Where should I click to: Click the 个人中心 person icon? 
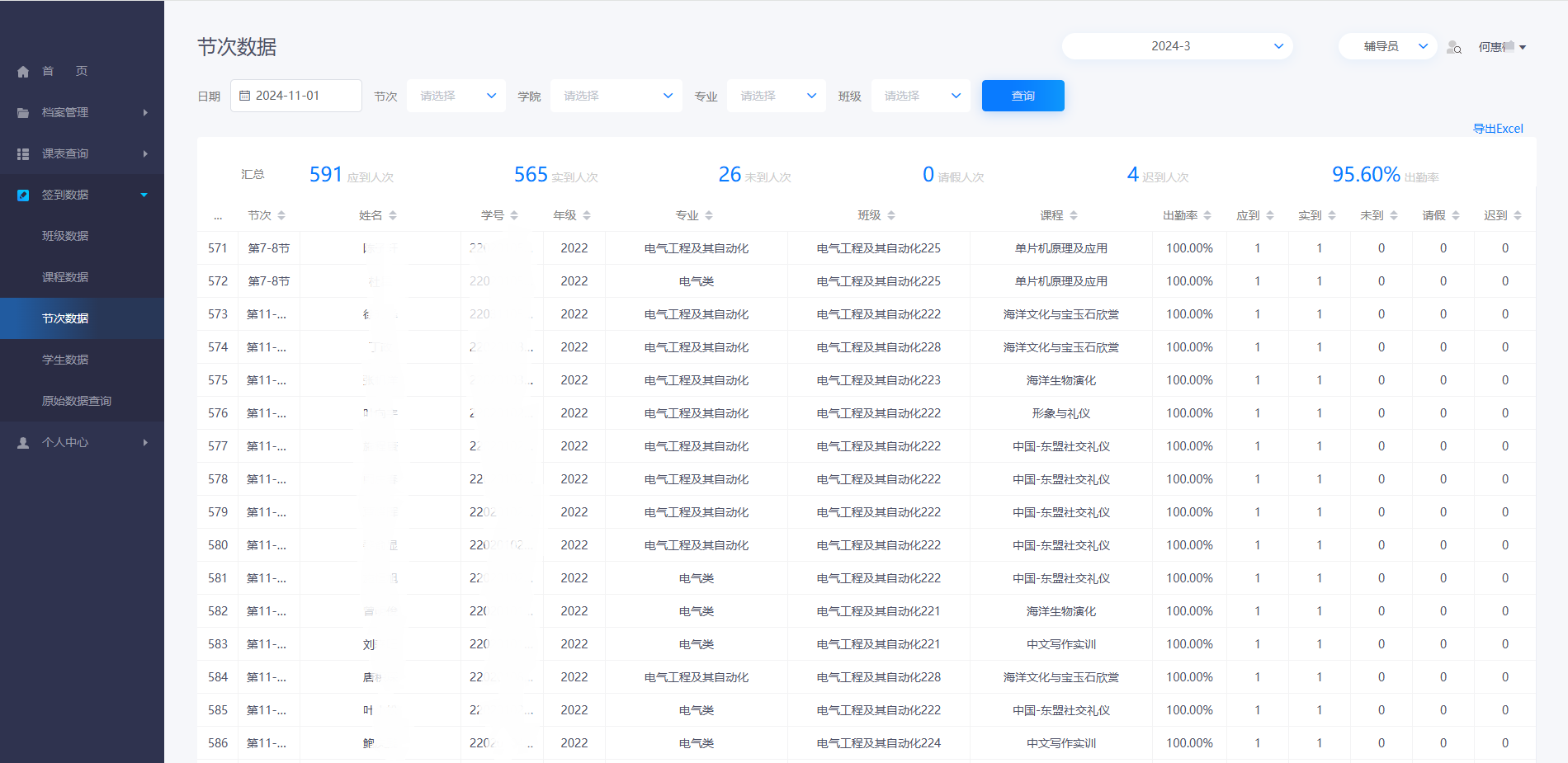pos(23,443)
